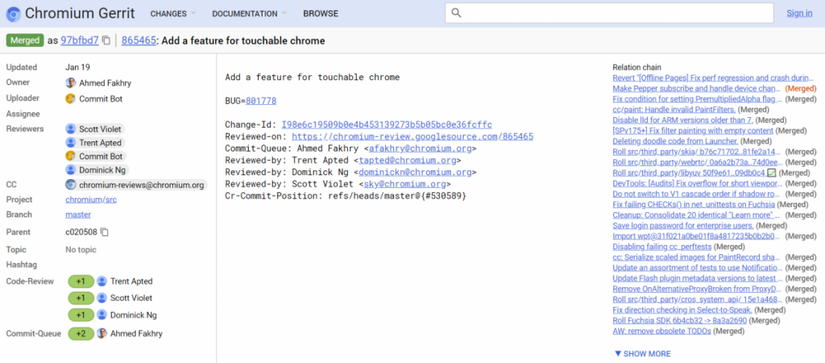This screenshot has height=363, width=825.
Task: Click the search magnifier icon
Action: [456, 13]
